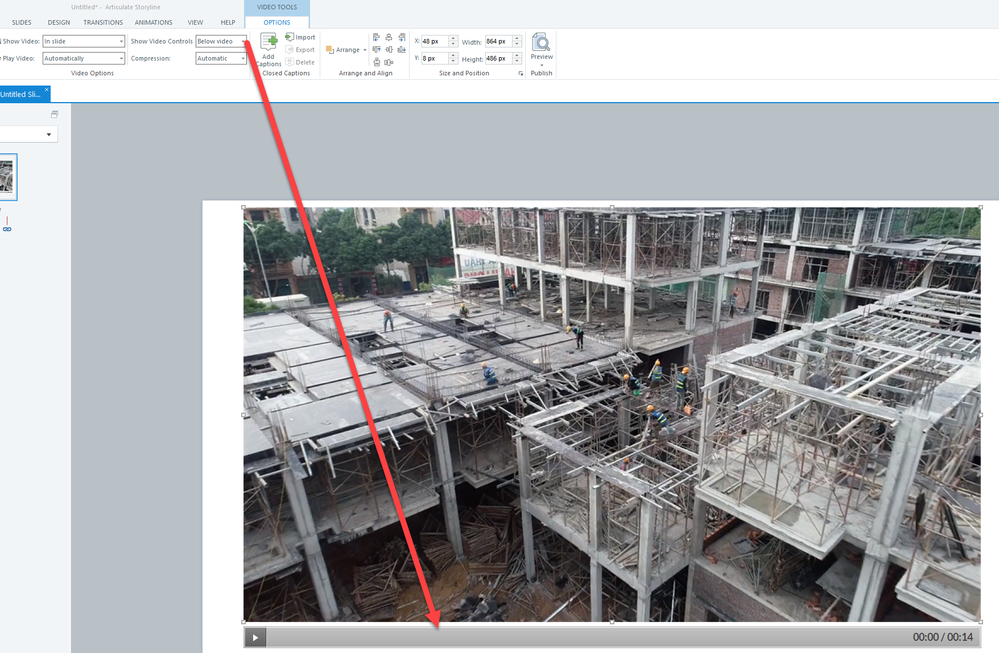The width and height of the screenshot is (999, 653).
Task: Switch to the Transitions ribbon tab
Action: pyautogui.click(x=103, y=22)
